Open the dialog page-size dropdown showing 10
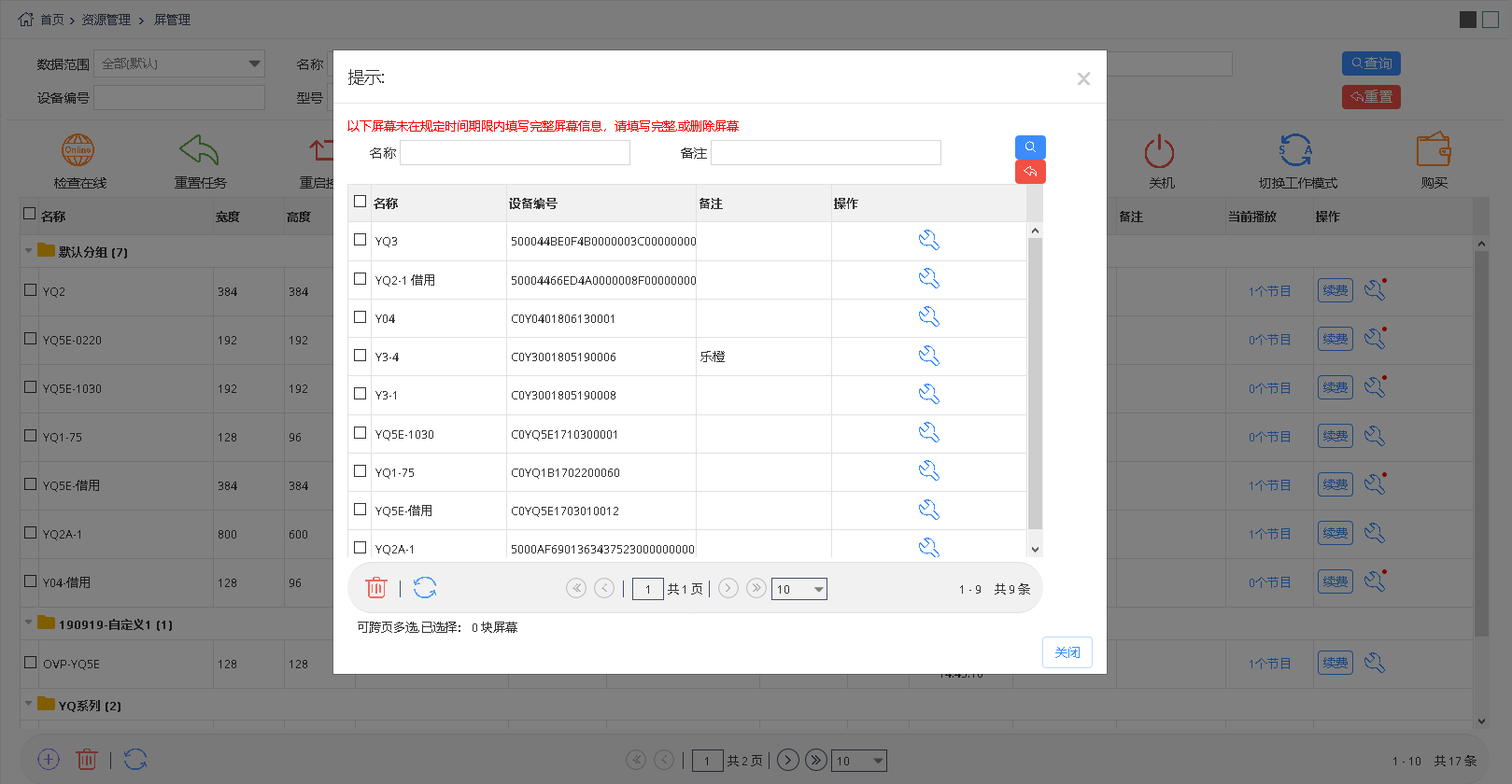Image resolution: width=1512 pixels, height=784 pixels. coord(799,589)
